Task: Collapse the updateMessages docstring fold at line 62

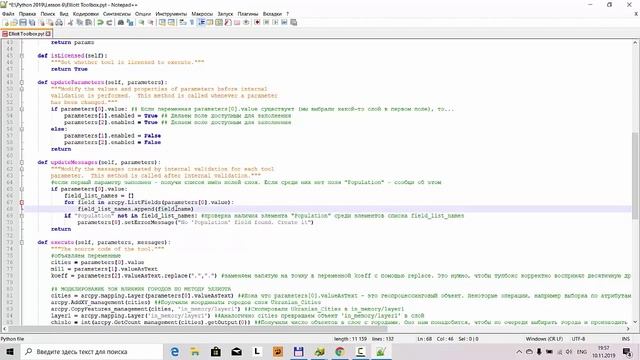Action: click(x=22, y=169)
